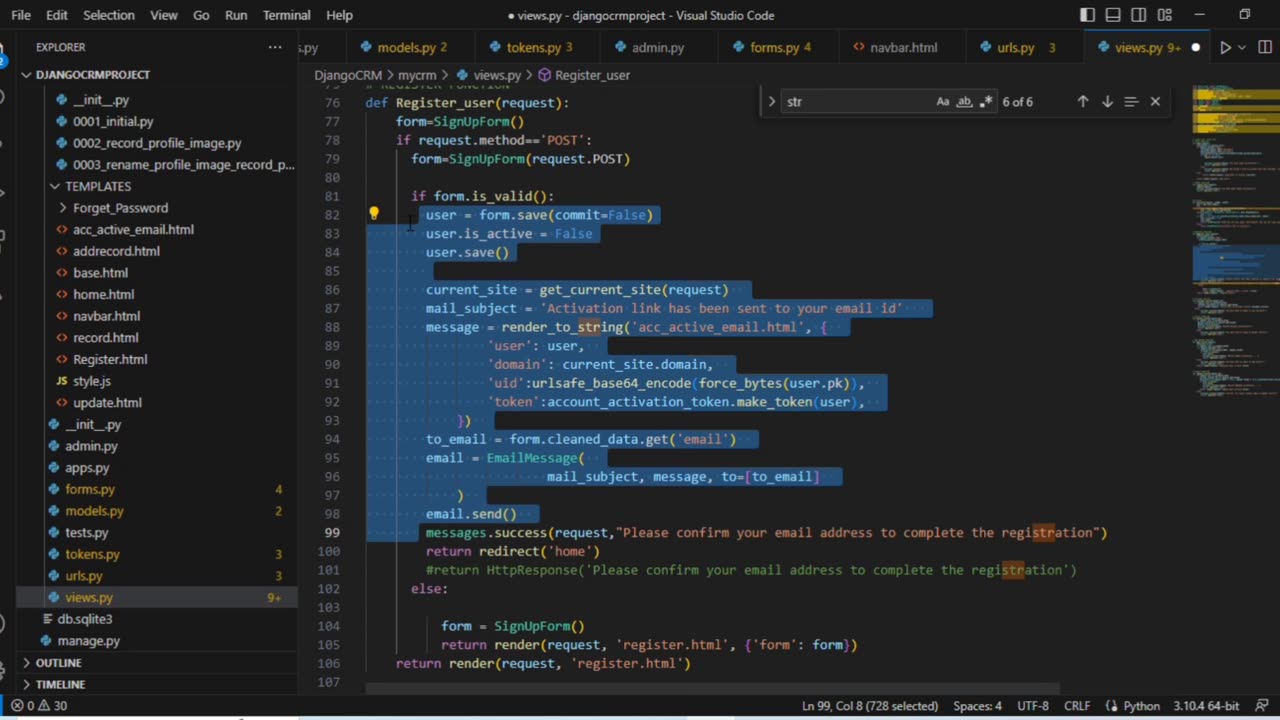
Task: Open navbar.html in the explorer tree
Action: (106, 316)
